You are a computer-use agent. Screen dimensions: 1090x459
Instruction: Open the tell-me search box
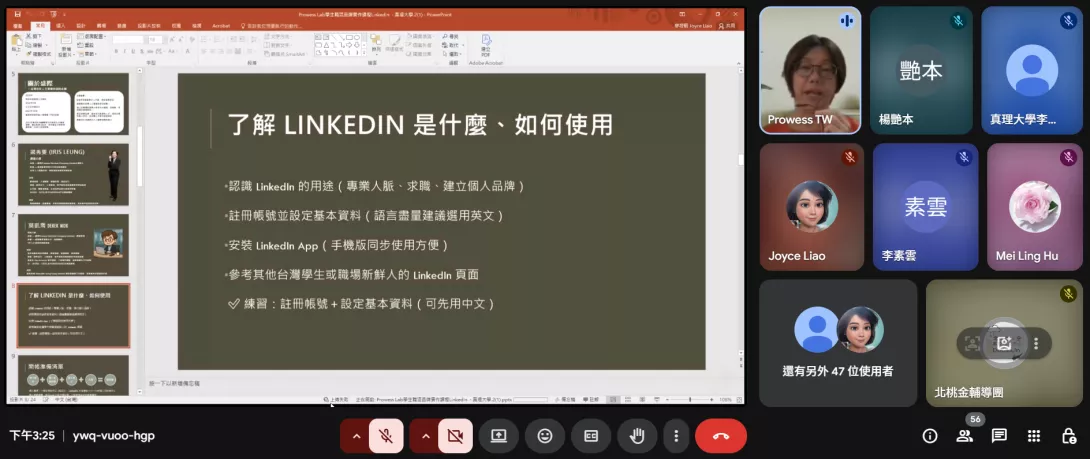(x=272, y=26)
